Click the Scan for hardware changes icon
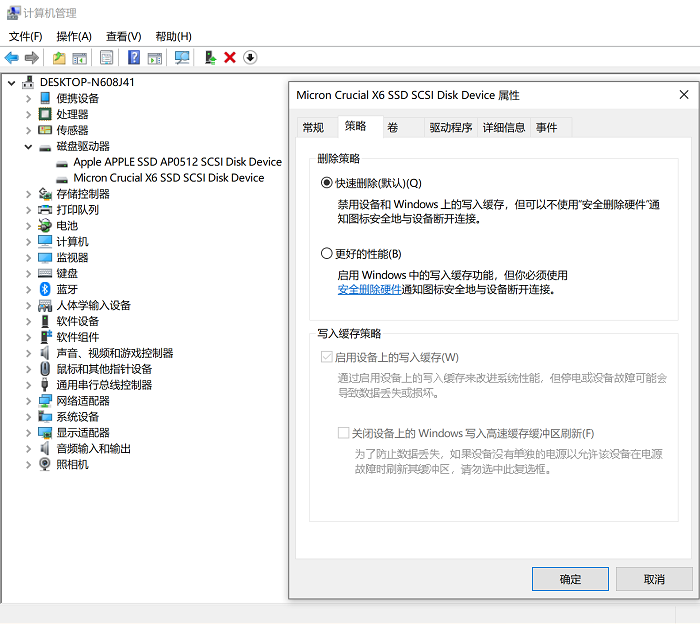 coord(182,58)
